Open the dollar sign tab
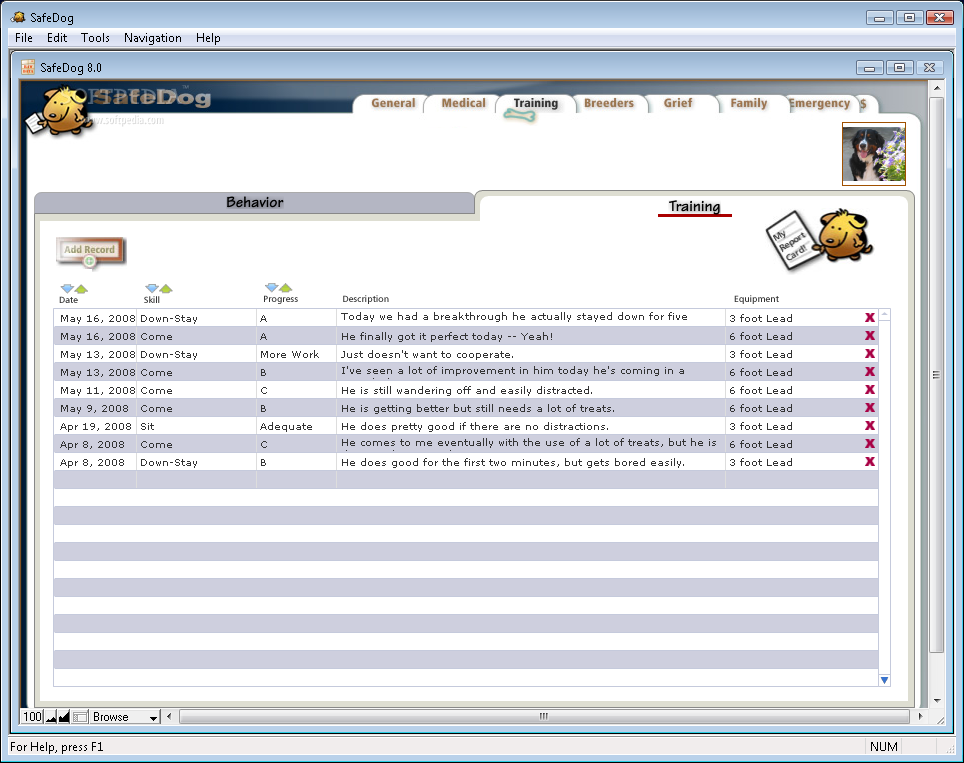Image resolution: width=964 pixels, height=763 pixels. point(864,103)
